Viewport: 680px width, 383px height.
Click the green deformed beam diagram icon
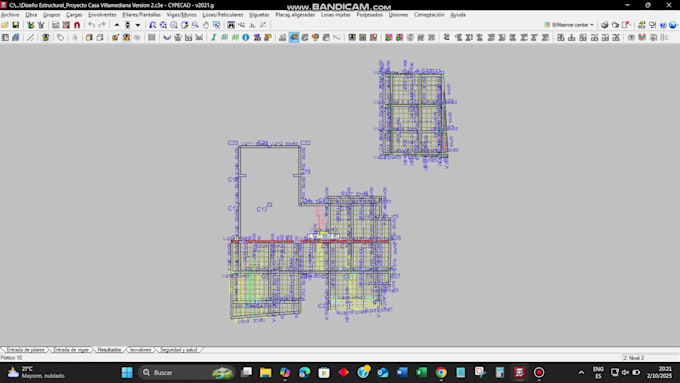235,38
